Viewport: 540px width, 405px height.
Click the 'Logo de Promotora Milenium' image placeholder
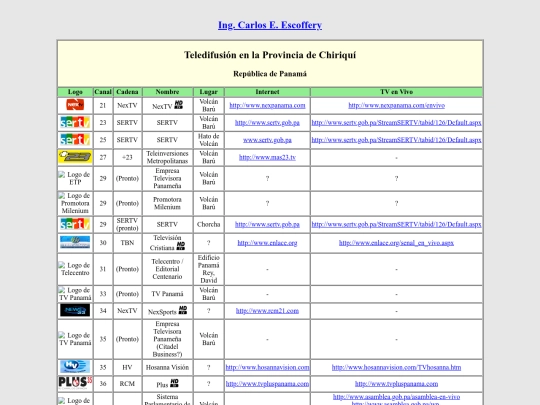75,203
